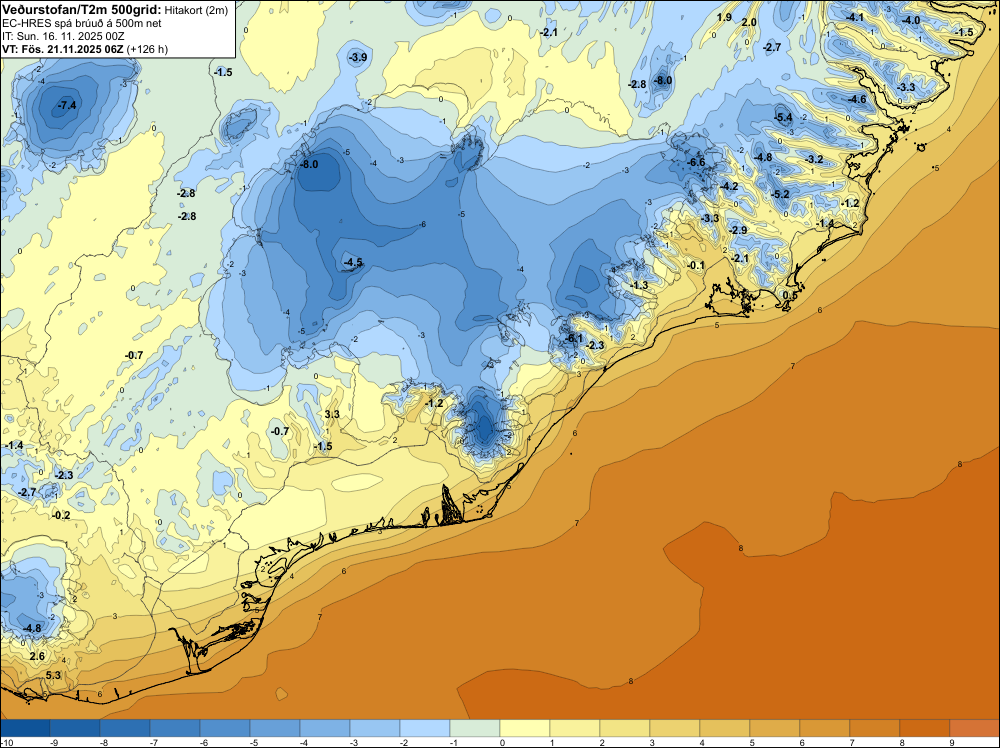Select the -3.2 temperature label
The image size is (1000, 748).
click(814, 159)
